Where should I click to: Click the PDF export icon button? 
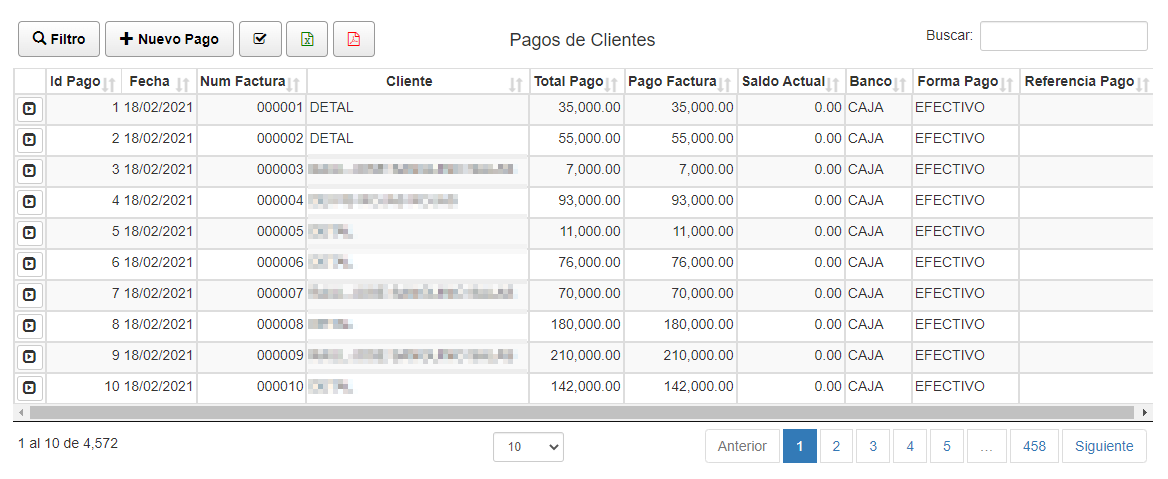click(x=353, y=39)
